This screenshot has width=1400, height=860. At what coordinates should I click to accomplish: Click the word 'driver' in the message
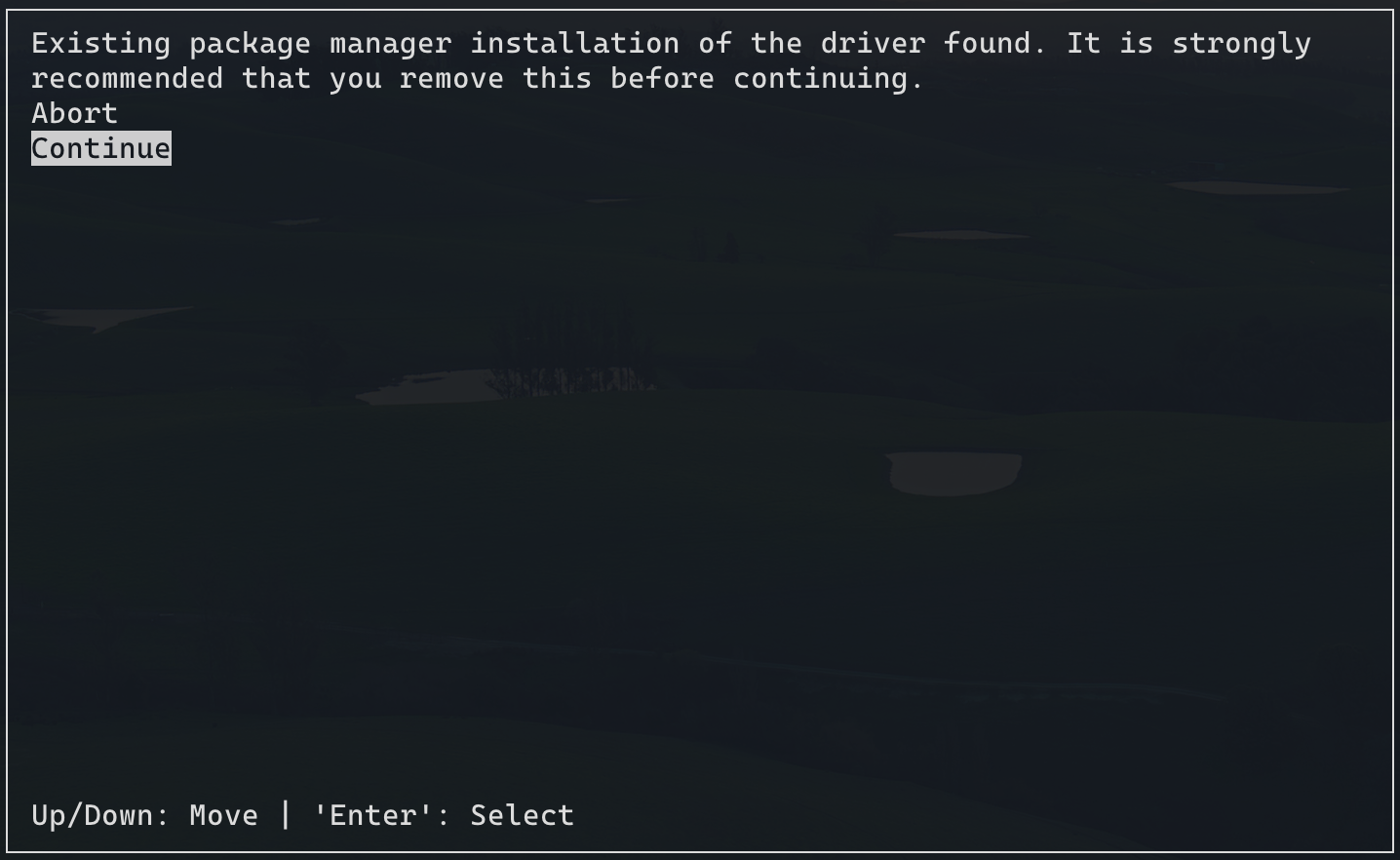coord(874,44)
